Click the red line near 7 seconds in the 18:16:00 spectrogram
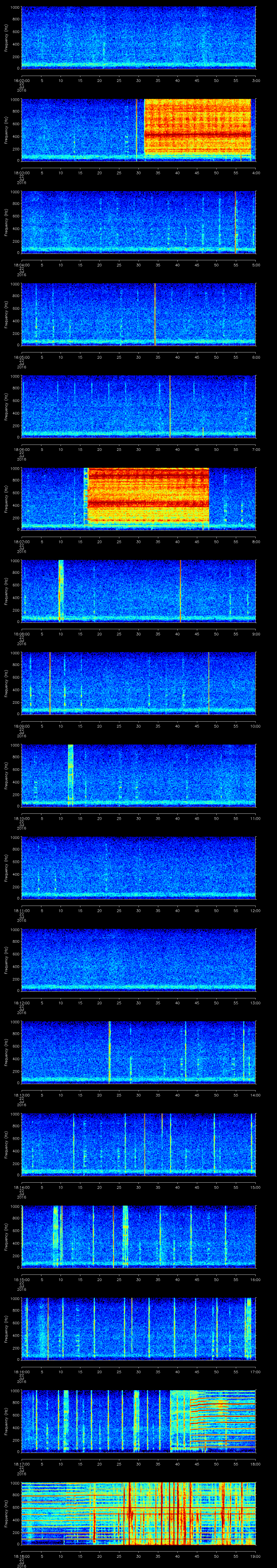The width and height of the screenshot is (277, 1568). [x=48, y=1328]
